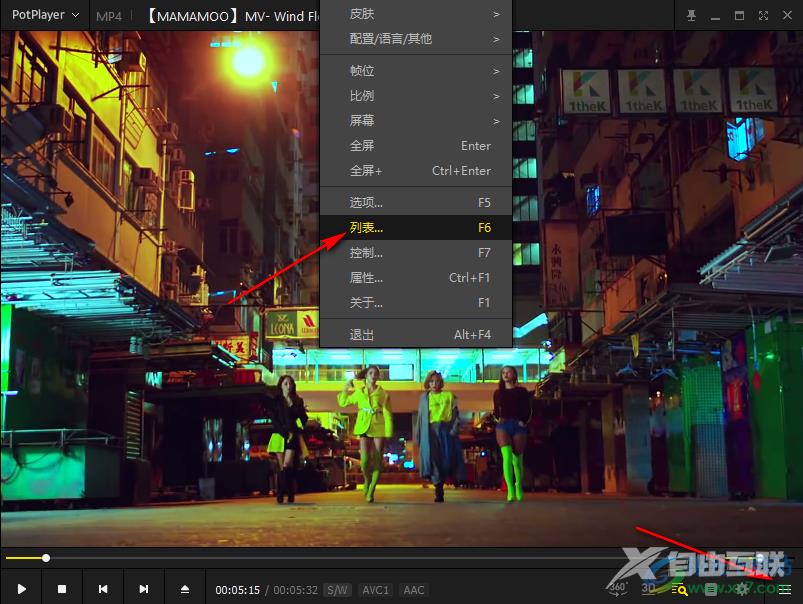Open control panel gear icon

pos(742,589)
